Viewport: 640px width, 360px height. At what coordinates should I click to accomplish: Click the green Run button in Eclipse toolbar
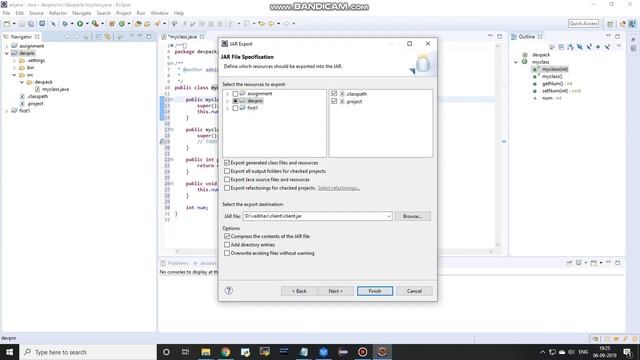(x=80, y=24)
